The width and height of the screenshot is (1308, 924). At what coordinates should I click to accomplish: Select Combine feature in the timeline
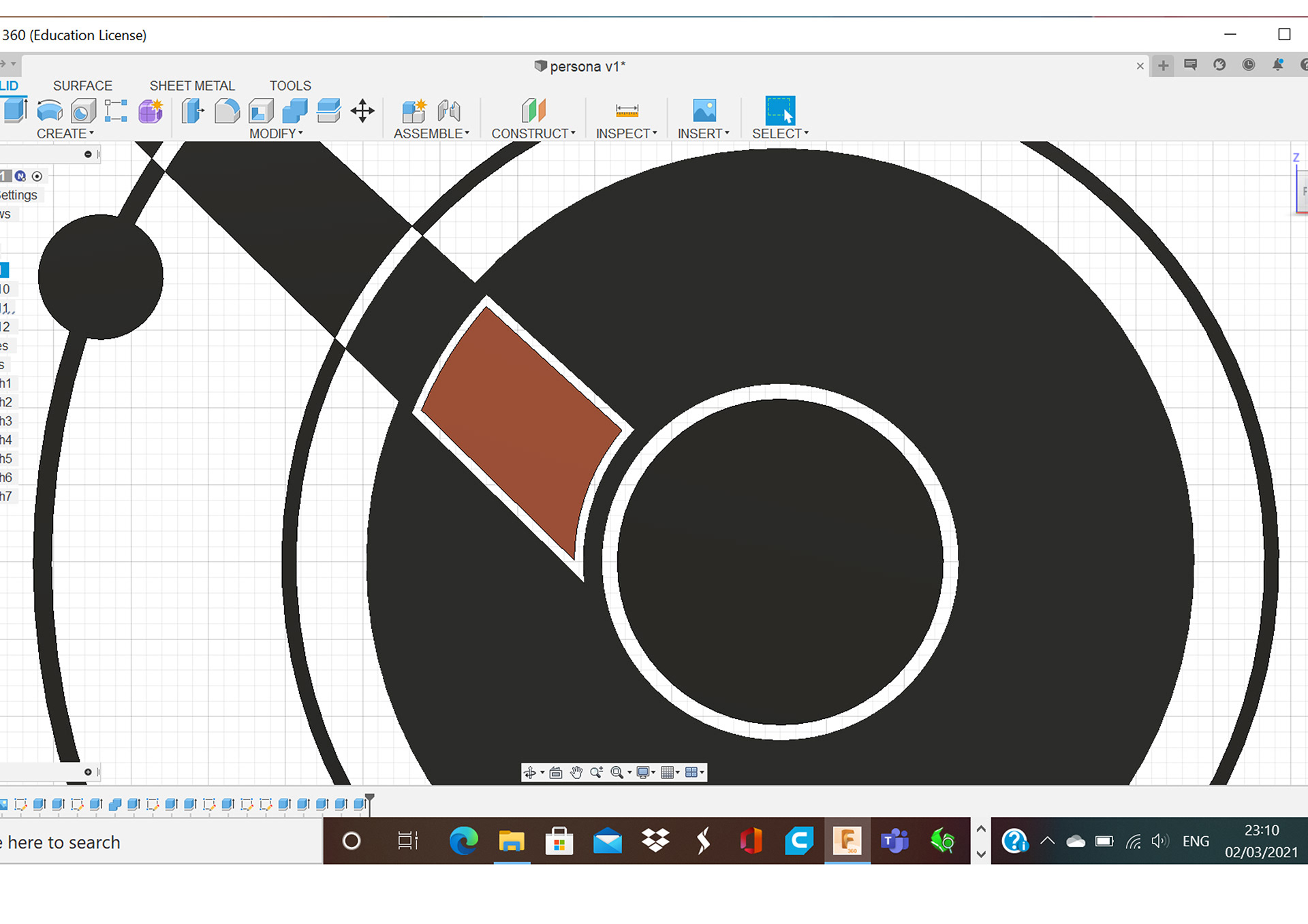coord(115,804)
